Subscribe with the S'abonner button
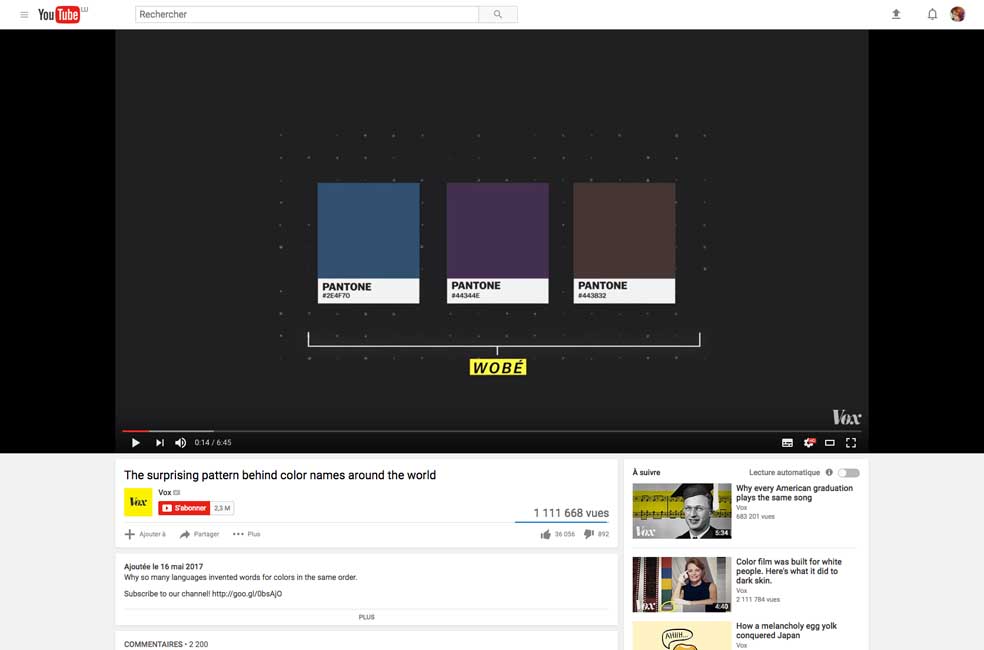 point(184,508)
